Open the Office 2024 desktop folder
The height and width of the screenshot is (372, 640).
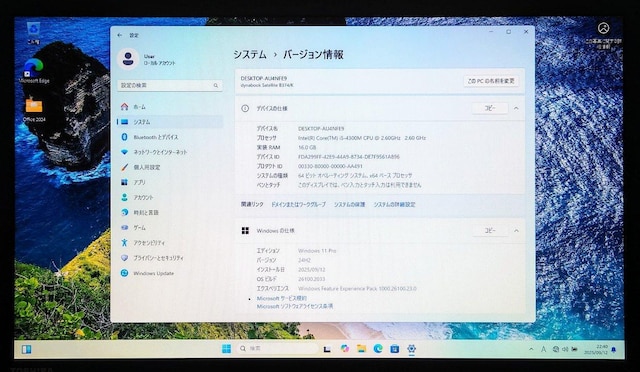(x=34, y=109)
